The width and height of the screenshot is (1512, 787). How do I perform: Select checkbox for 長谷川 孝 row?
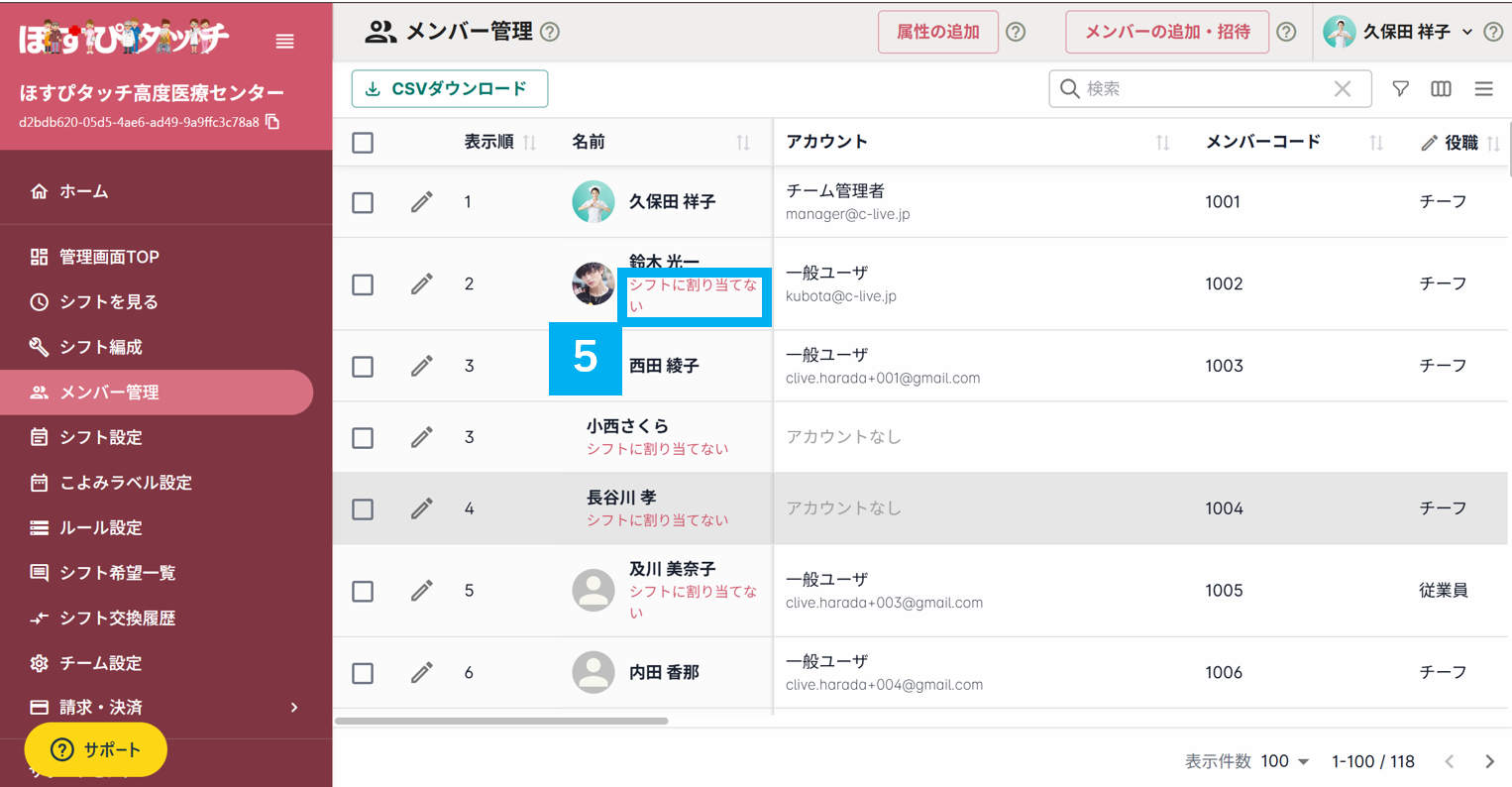(x=363, y=509)
